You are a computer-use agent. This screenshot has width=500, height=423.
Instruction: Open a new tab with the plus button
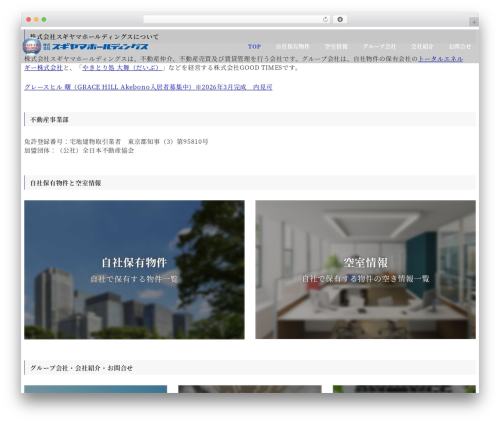coord(474,22)
